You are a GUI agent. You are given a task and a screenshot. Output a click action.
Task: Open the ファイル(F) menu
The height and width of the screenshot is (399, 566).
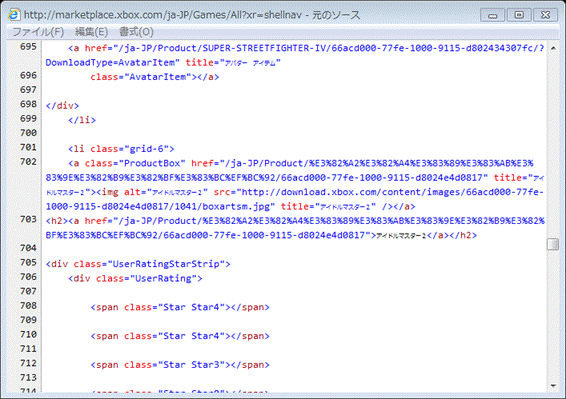[x=38, y=32]
